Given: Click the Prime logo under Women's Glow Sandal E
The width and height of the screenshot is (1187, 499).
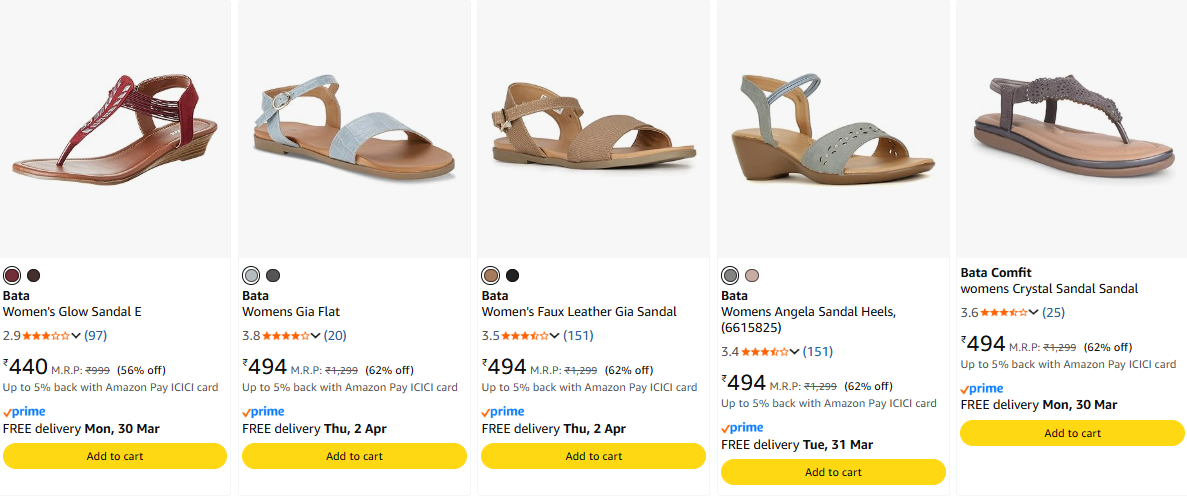Looking at the screenshot, I should pos(24,411).
